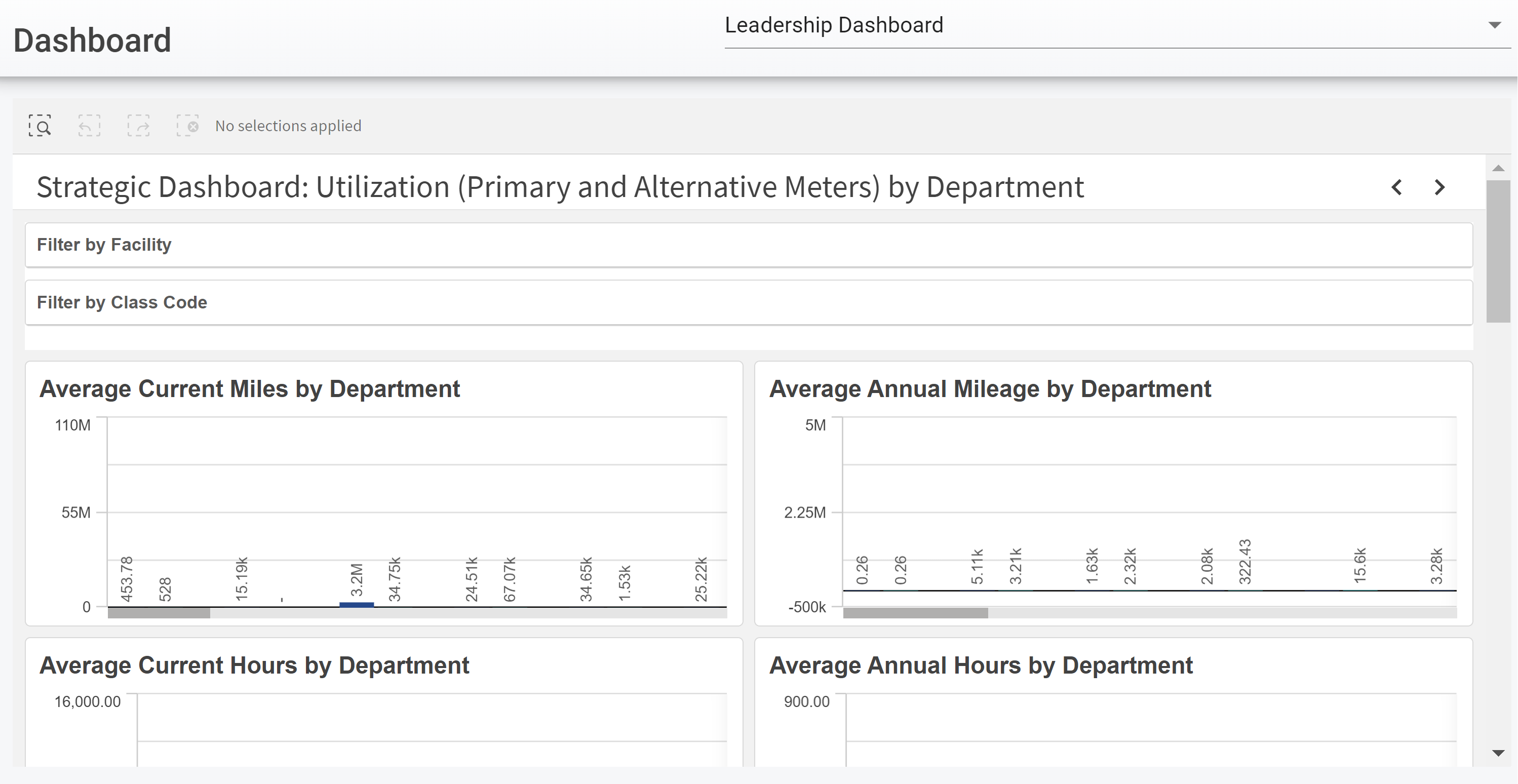Go to the next sheet arrow
Screen dimensions: 1518x784
1439,187
